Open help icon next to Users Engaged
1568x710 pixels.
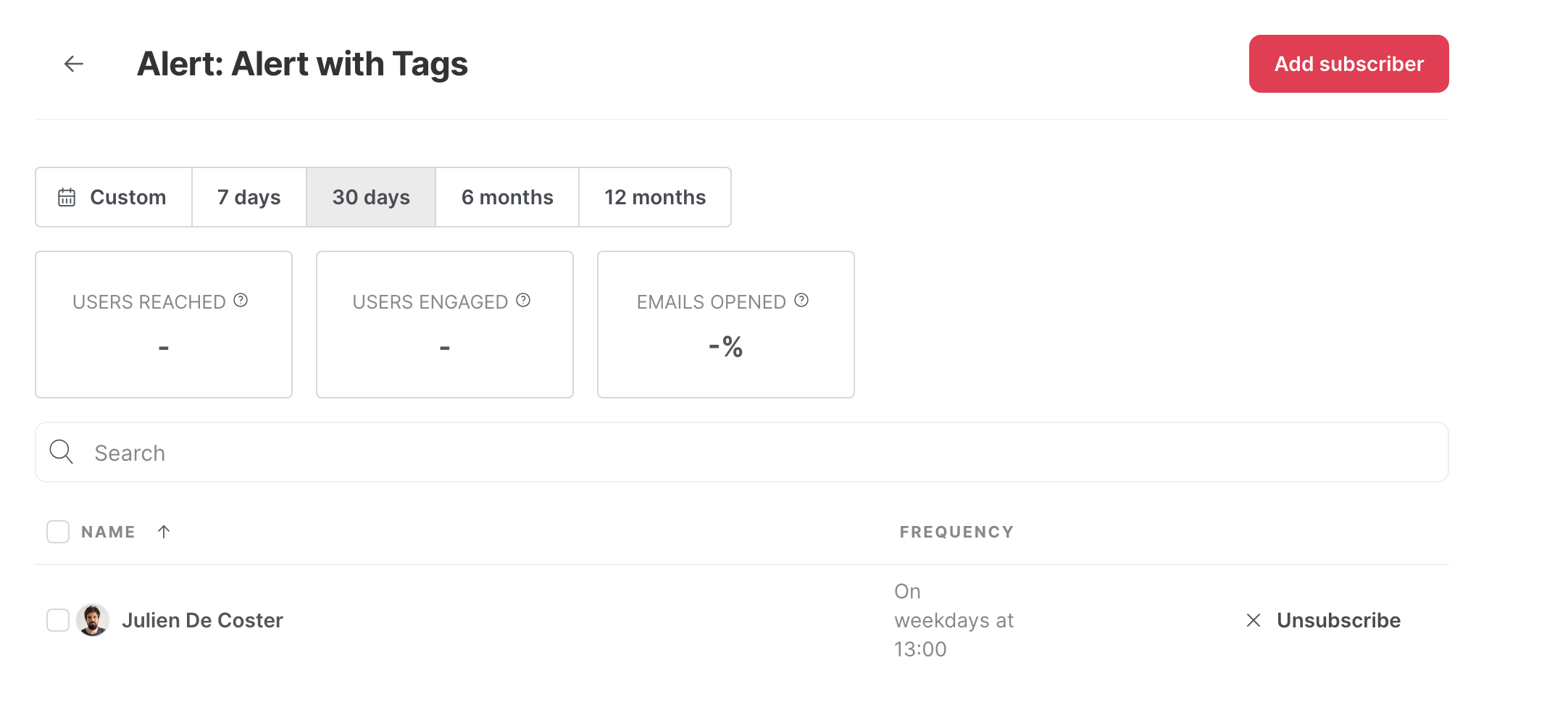(523, 300)
